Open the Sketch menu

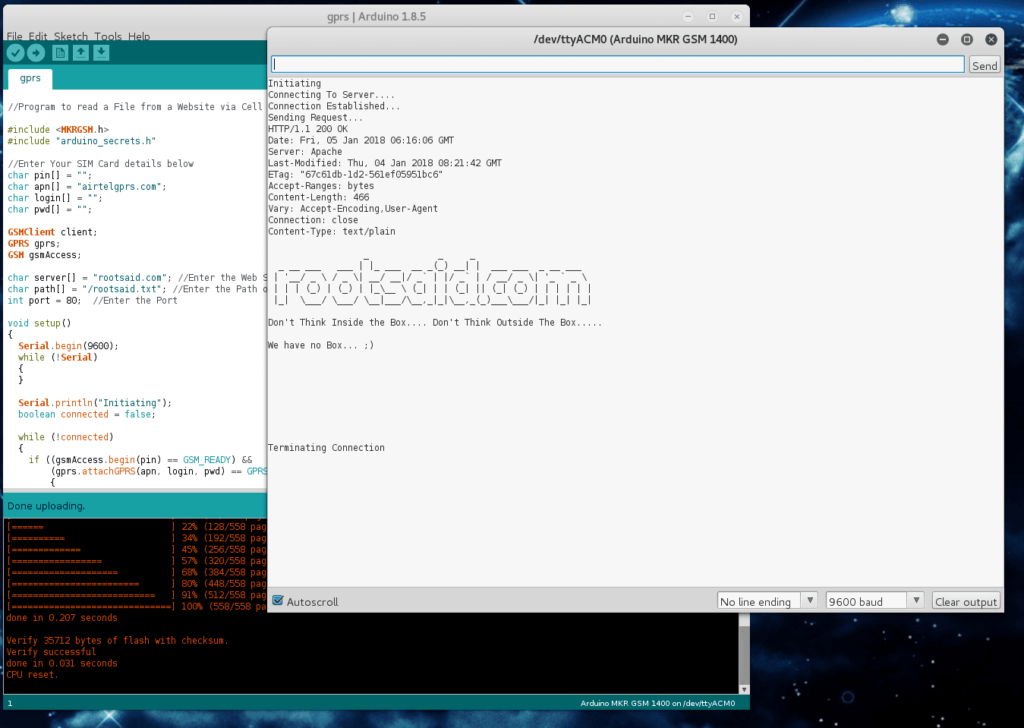(x=70, y=36)
